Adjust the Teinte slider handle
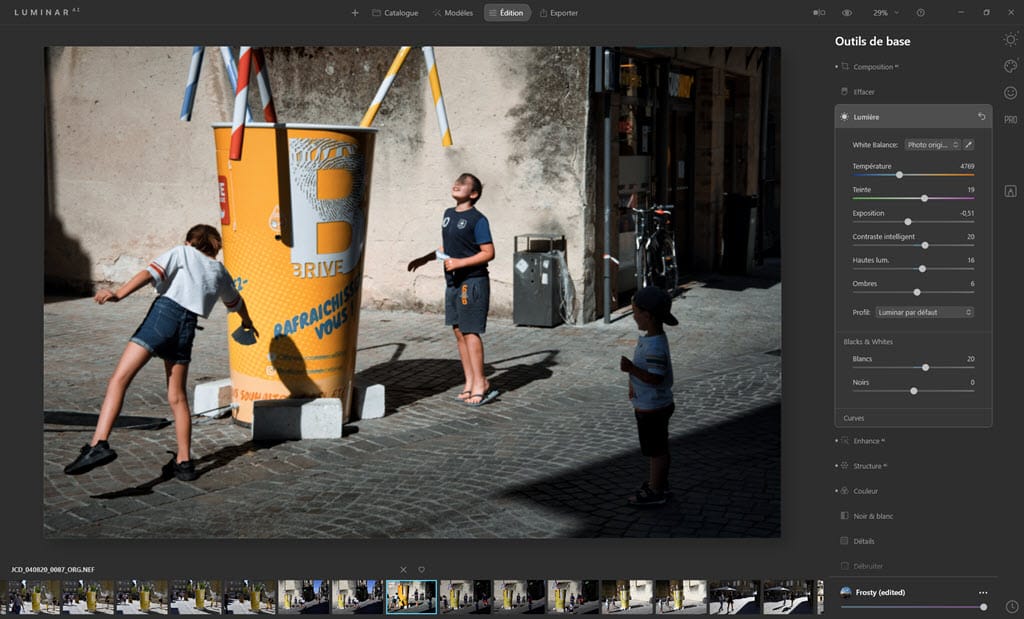The width and height of the screenshot is (1024, 619). 924,198
